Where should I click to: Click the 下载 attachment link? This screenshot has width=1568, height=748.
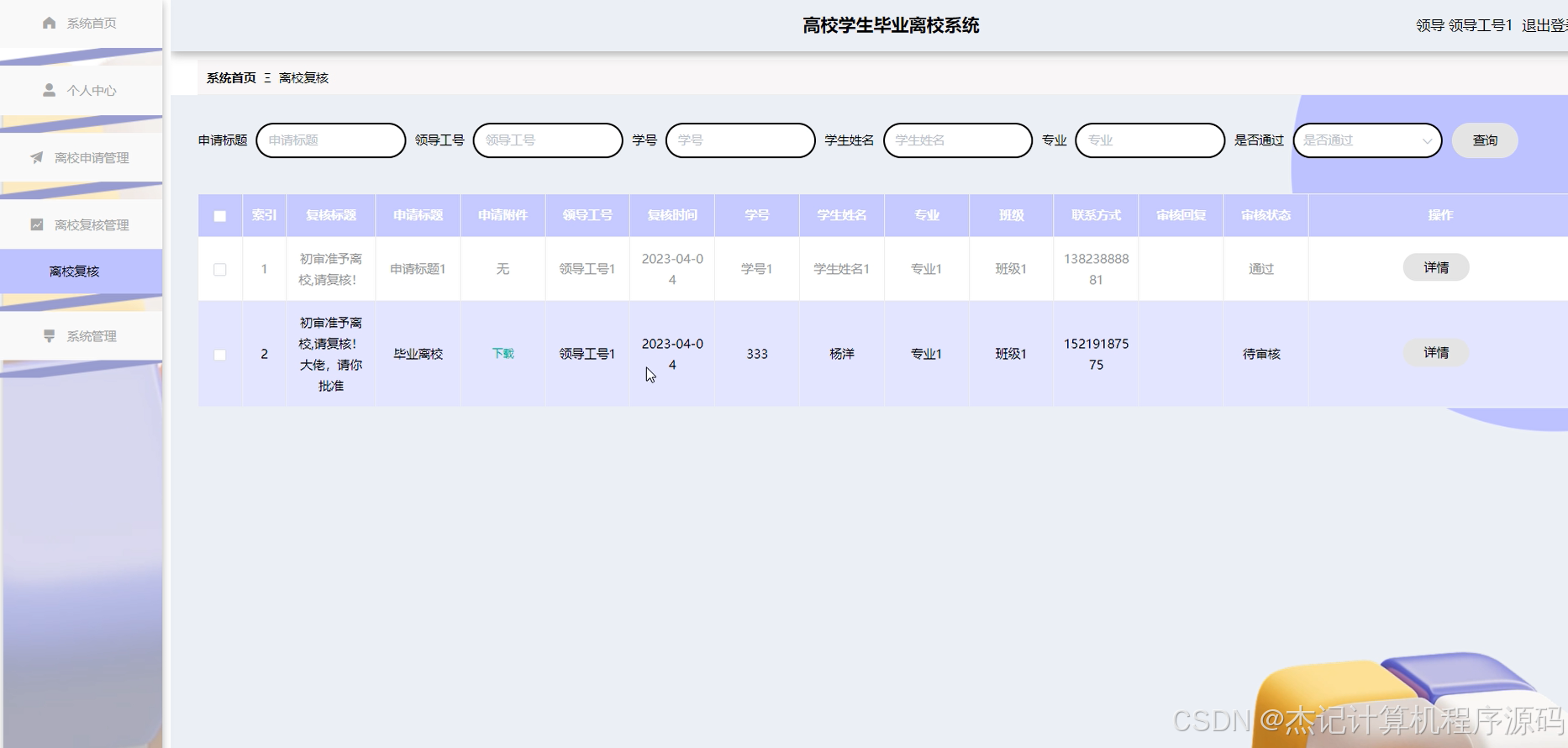click(x=502, y=354)
